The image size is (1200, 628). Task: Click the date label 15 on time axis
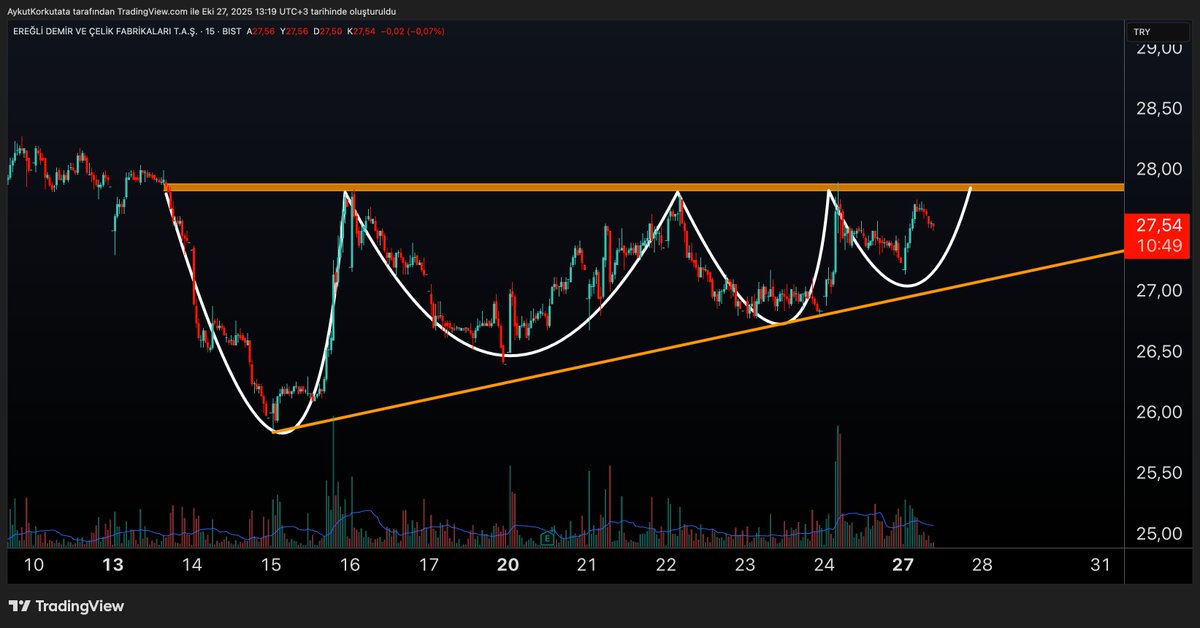coord(271,565)
